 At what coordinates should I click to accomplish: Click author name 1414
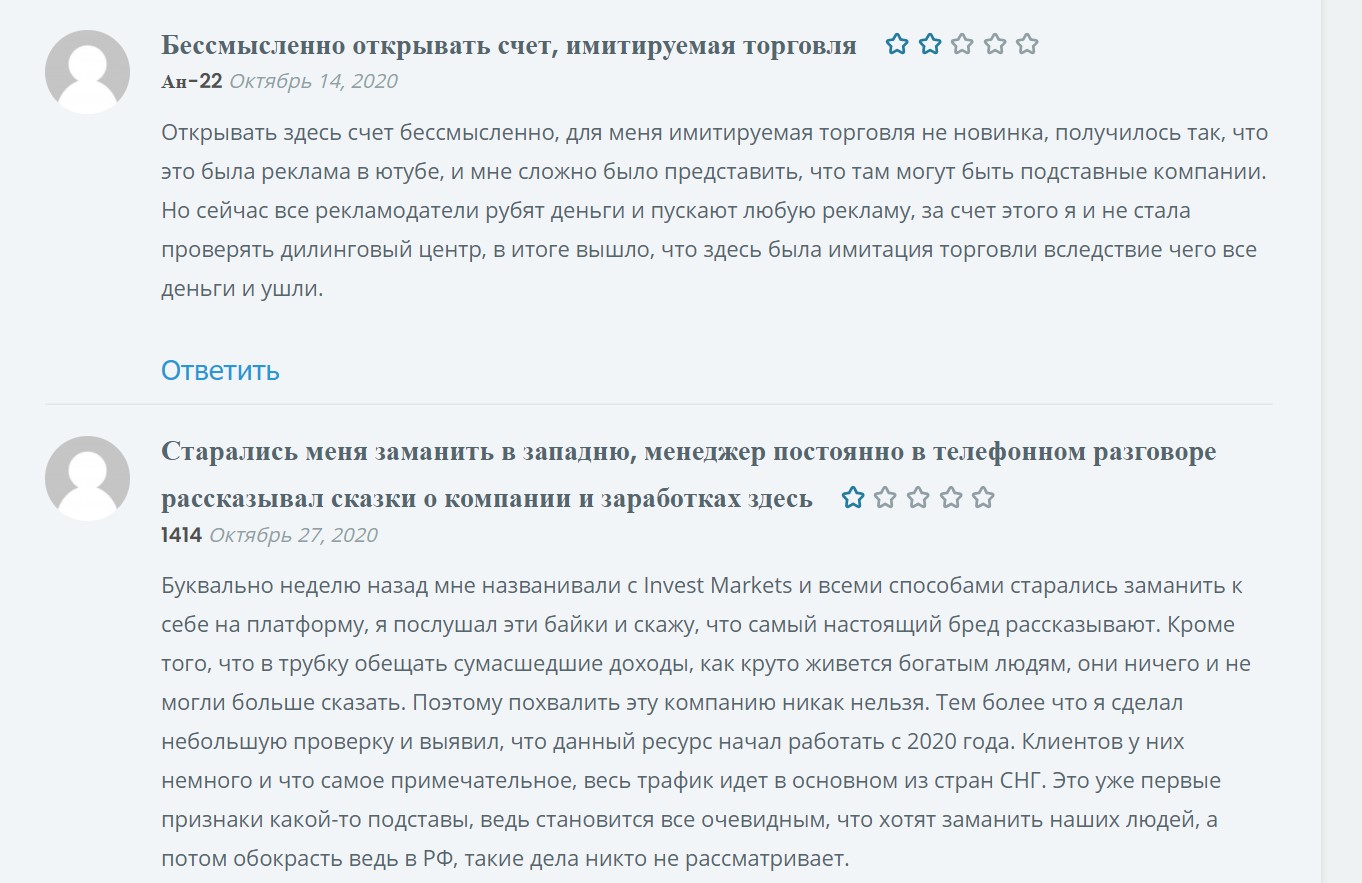(x=181, y=535)
